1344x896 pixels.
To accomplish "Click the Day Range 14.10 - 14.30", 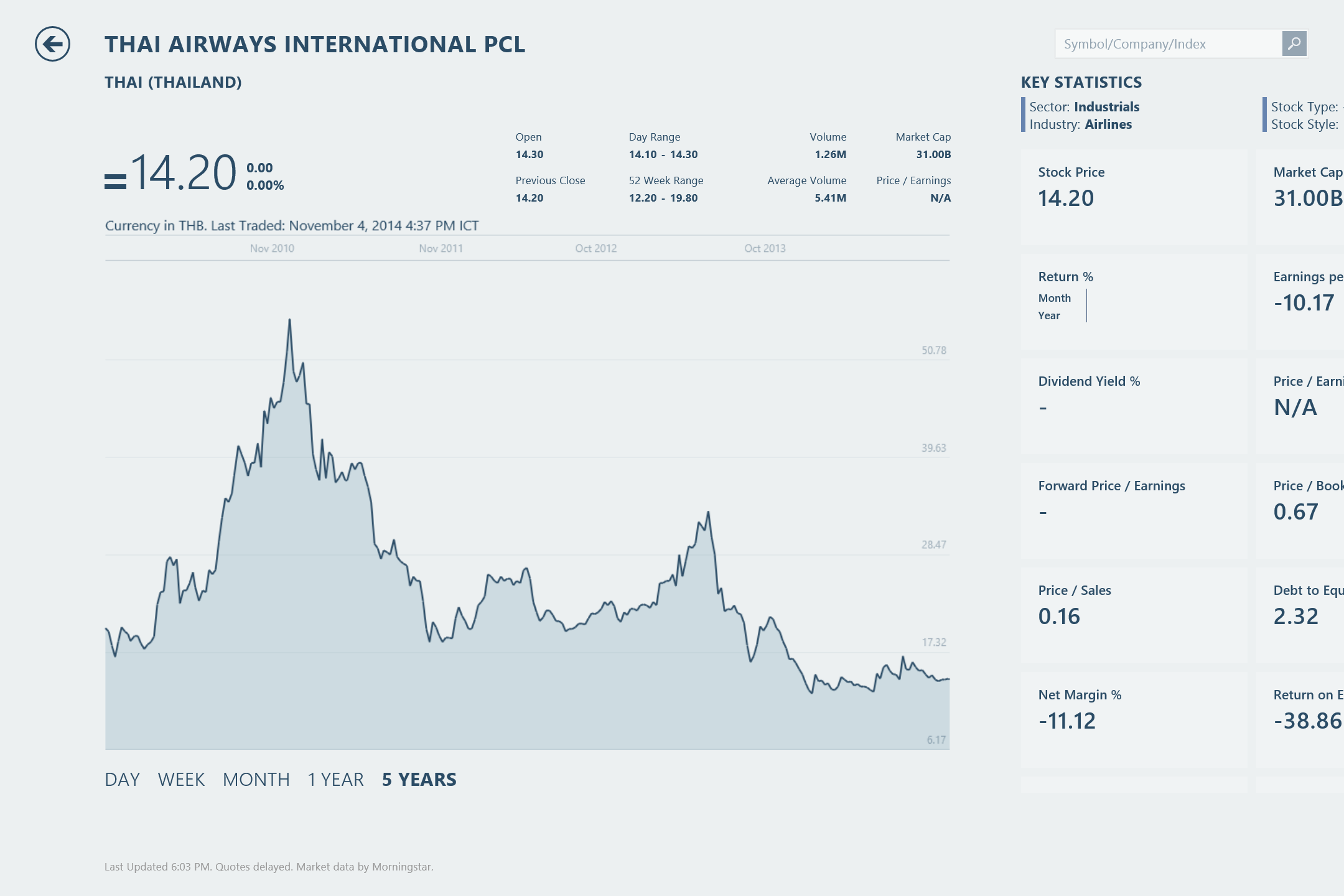I will [x=663, y=154].
